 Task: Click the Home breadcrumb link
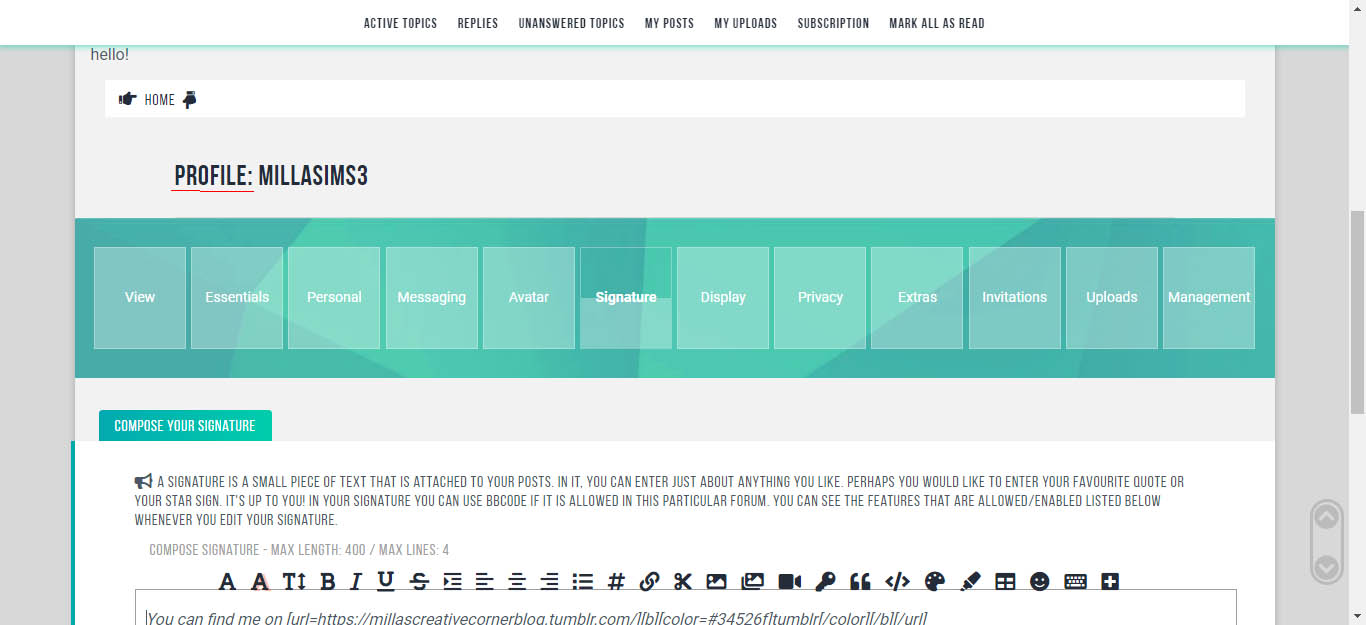159,100
